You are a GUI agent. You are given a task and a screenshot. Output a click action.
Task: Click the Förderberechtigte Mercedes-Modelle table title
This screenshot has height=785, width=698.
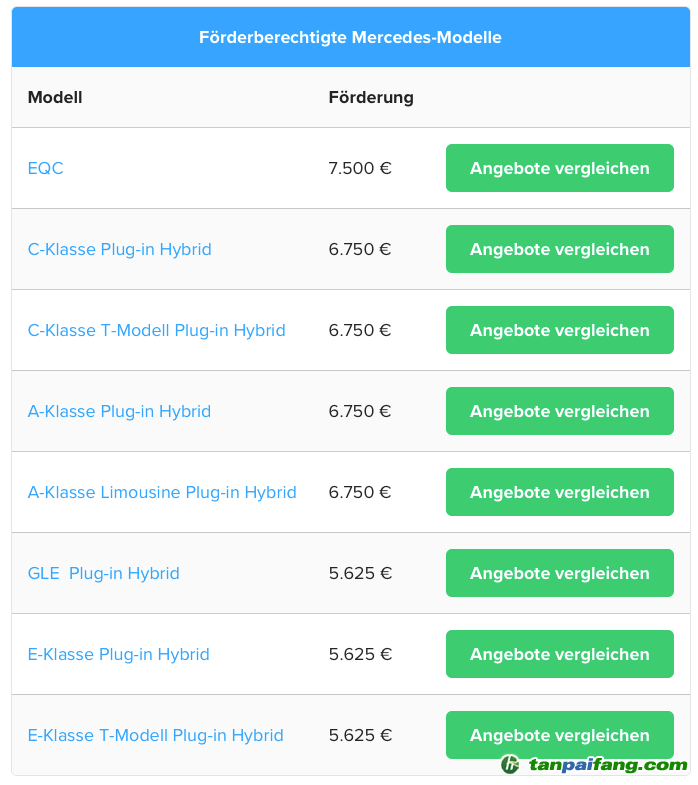click(351, 38)
